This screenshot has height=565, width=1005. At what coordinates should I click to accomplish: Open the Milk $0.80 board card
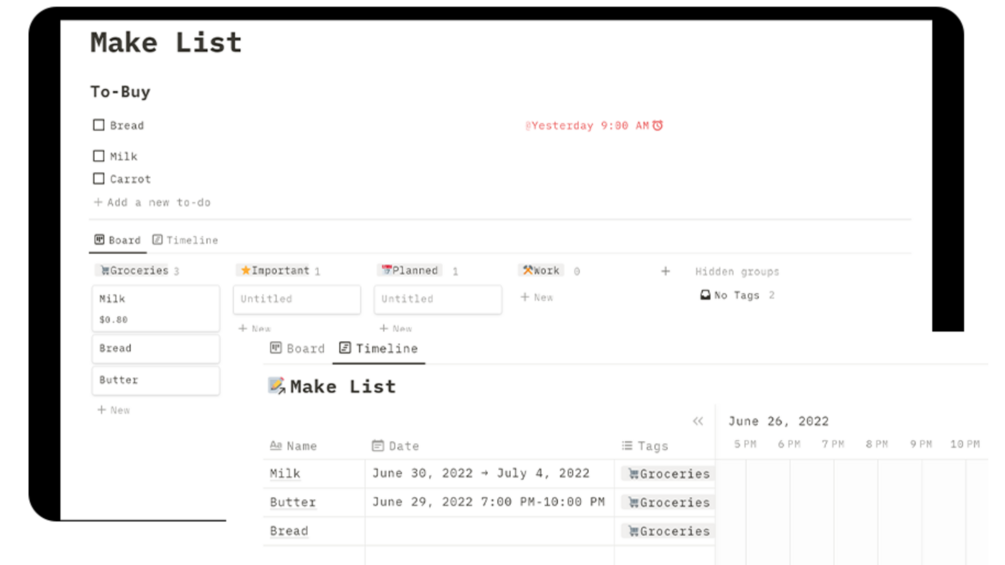[x=156, y=308]
